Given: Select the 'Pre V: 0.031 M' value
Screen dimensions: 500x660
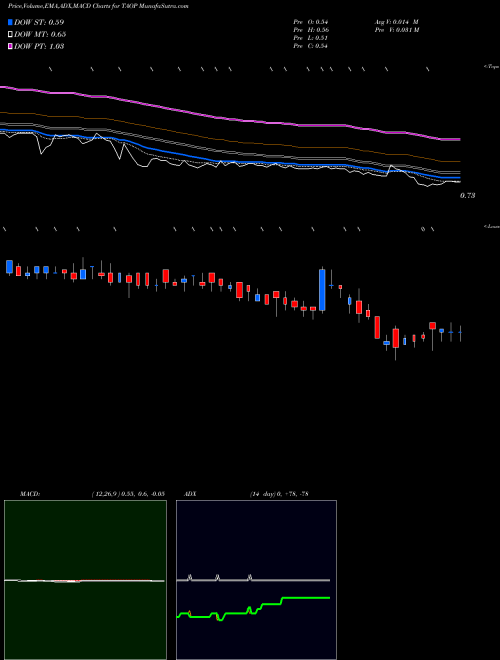Looking at the screenshot, I should tap(396, 30).
